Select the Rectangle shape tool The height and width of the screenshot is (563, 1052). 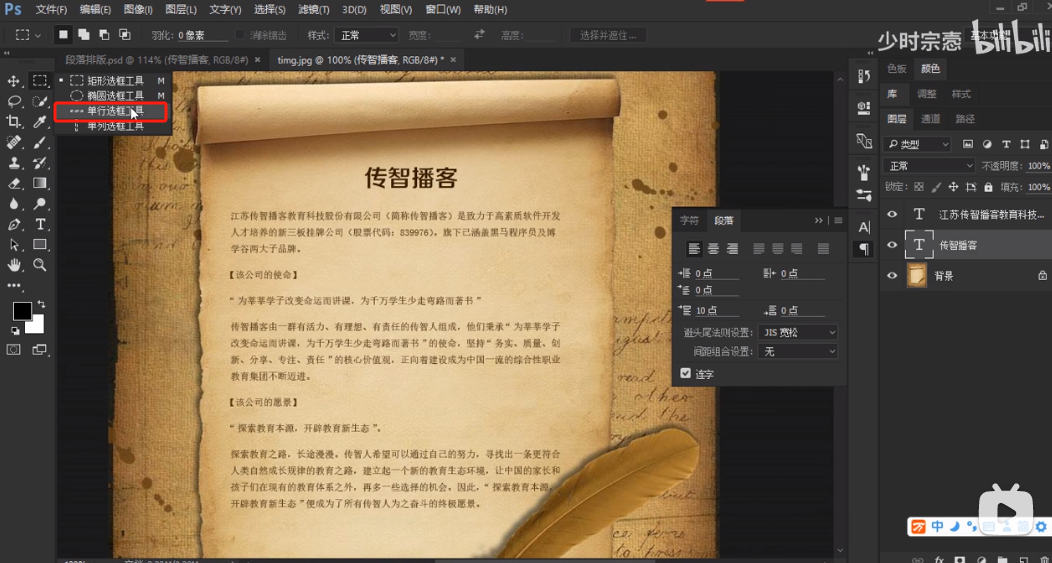pos(40,244)
